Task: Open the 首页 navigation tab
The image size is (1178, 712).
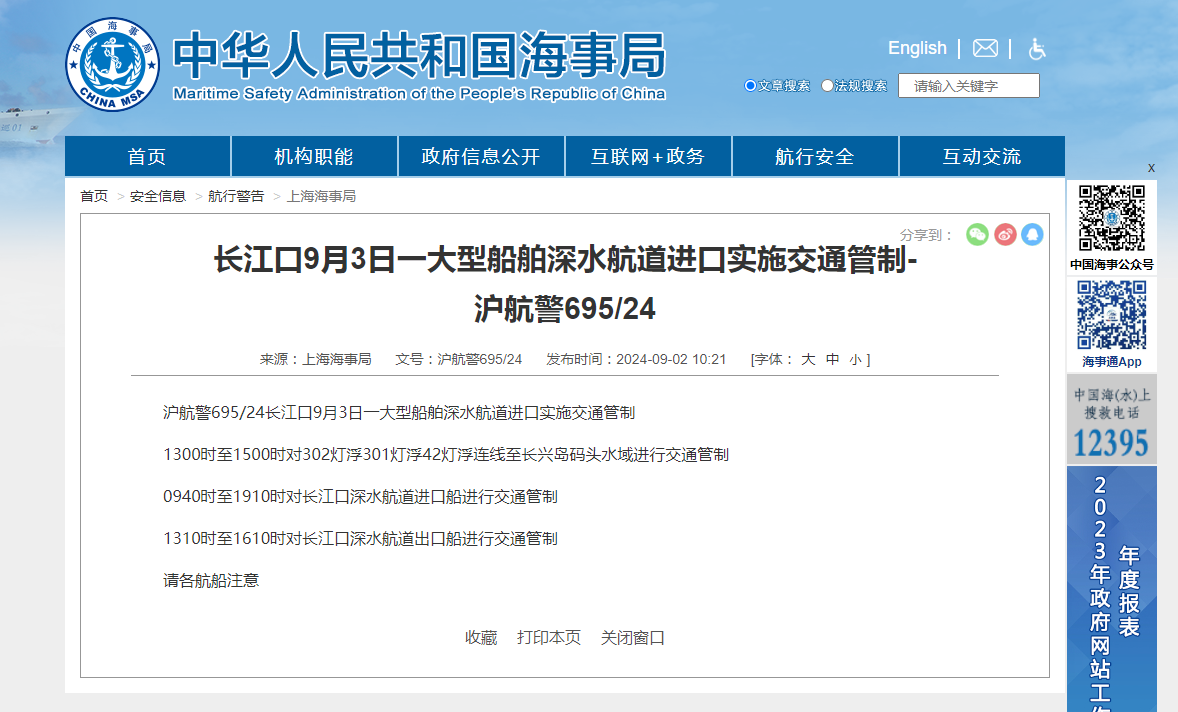Action: click(x=147, y=156)
